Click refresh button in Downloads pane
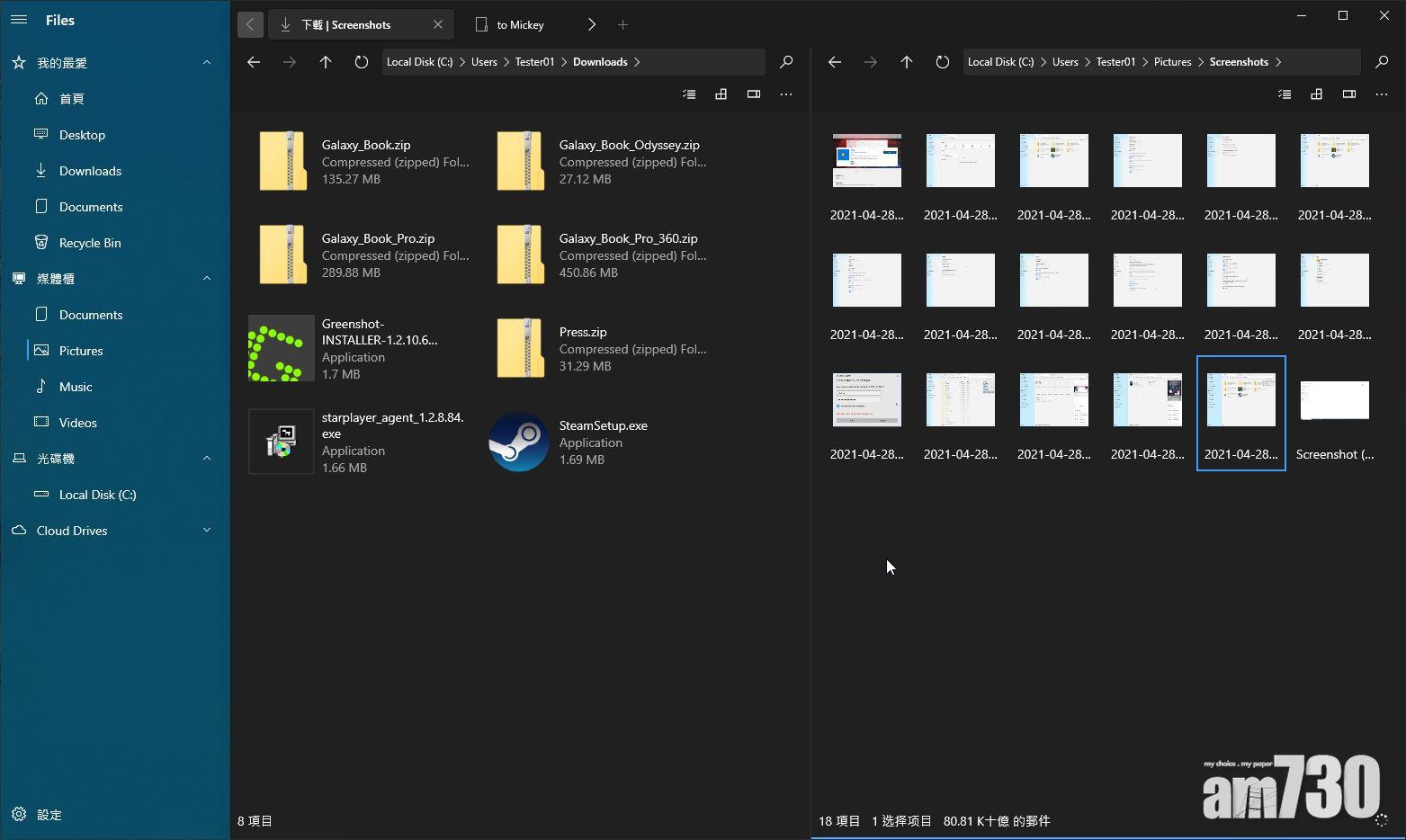Viewport: 1406px width, 840px height. click(362, 62)
